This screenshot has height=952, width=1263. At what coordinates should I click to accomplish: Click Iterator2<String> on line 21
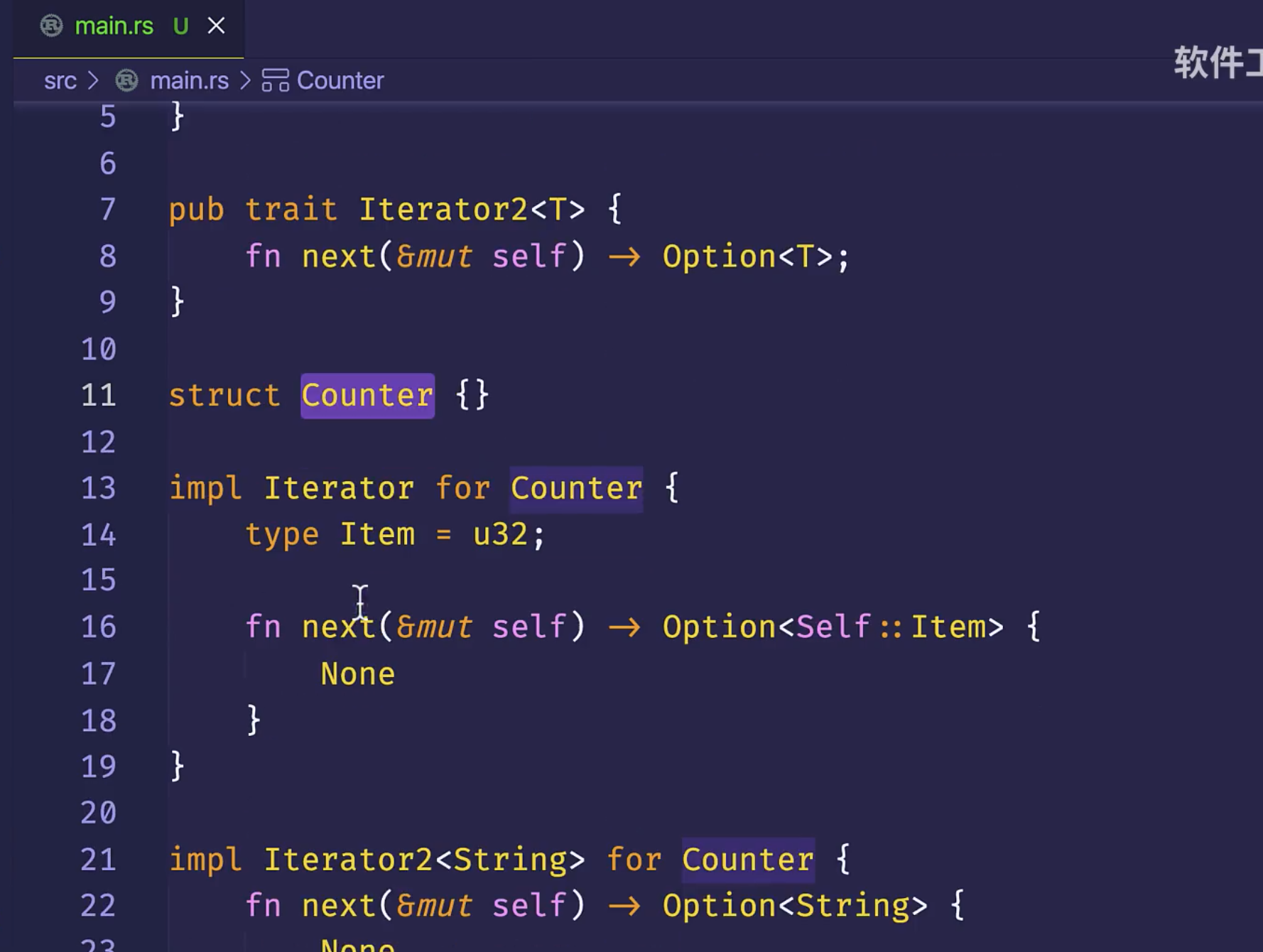point(424,860)
